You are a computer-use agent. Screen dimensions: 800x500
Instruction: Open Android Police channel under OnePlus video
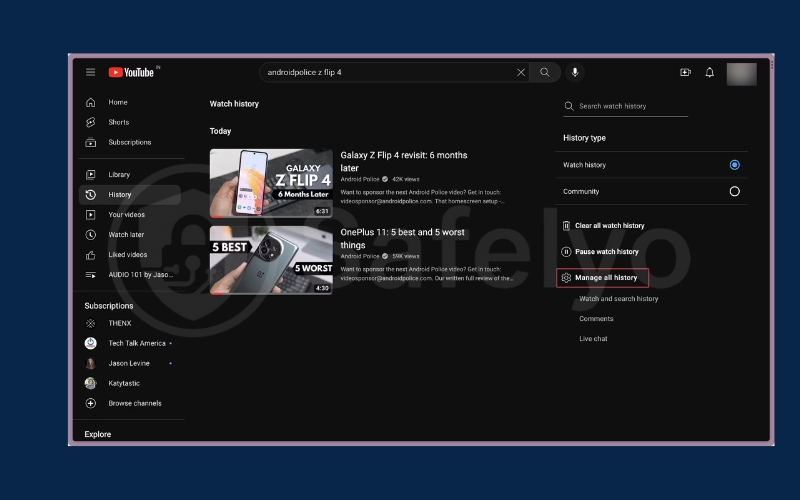pos(360,256)
